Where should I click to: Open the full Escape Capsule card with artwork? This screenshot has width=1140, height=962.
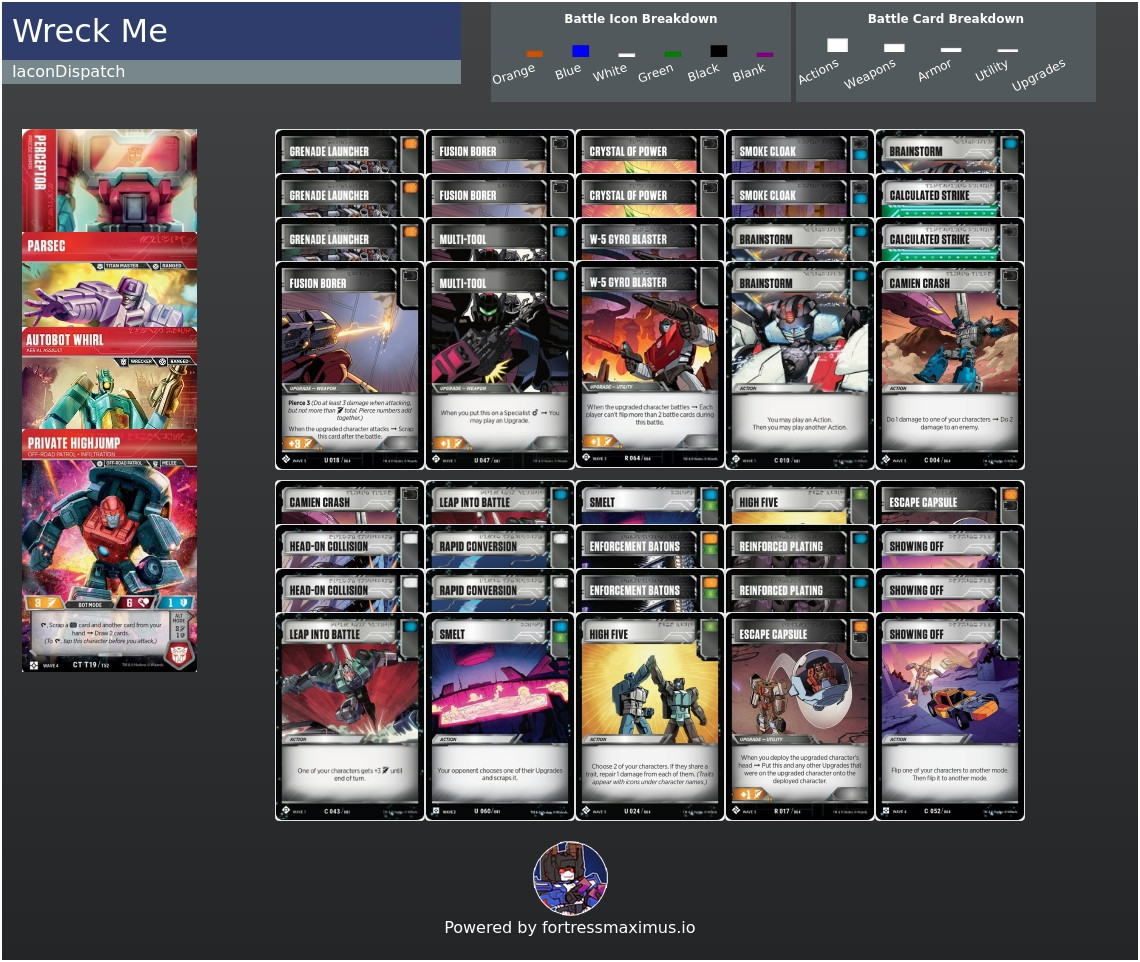point(800,717)
